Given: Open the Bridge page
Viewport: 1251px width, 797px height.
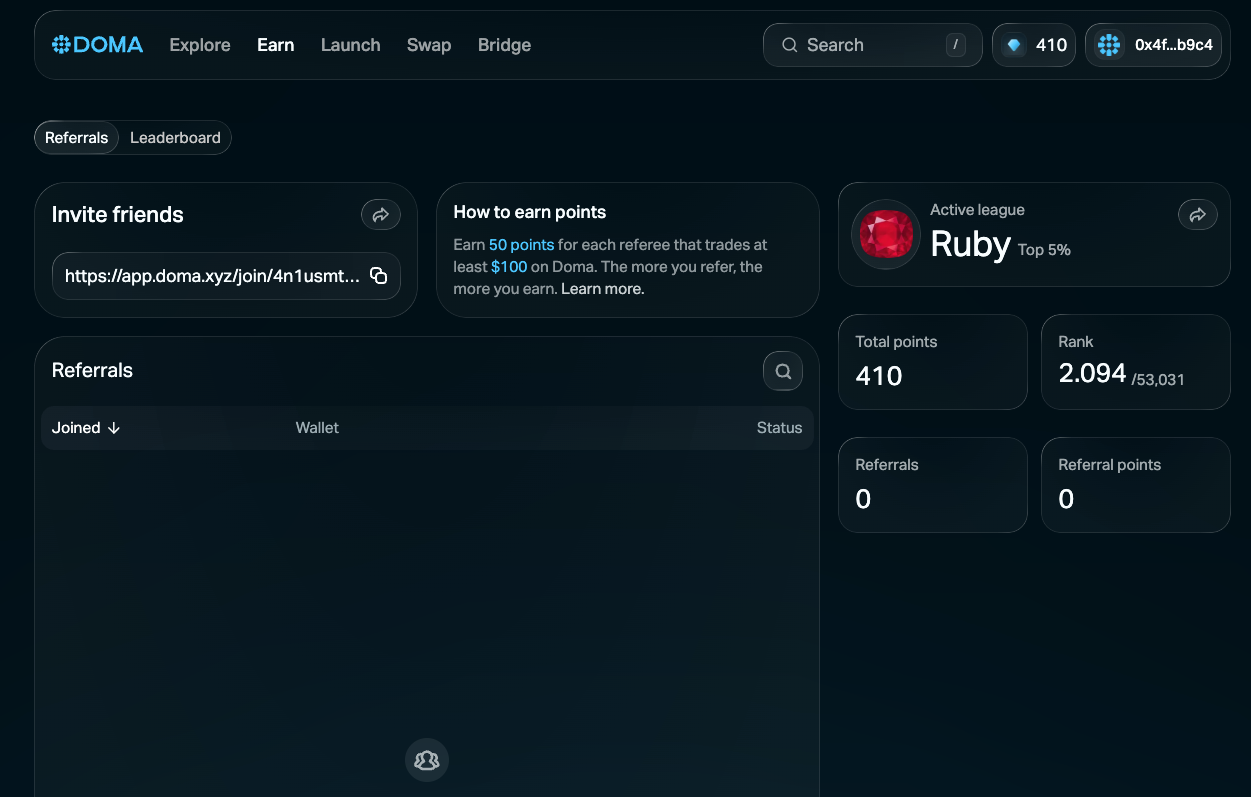Looking at the screenshot, I should [x=504, y=45].
